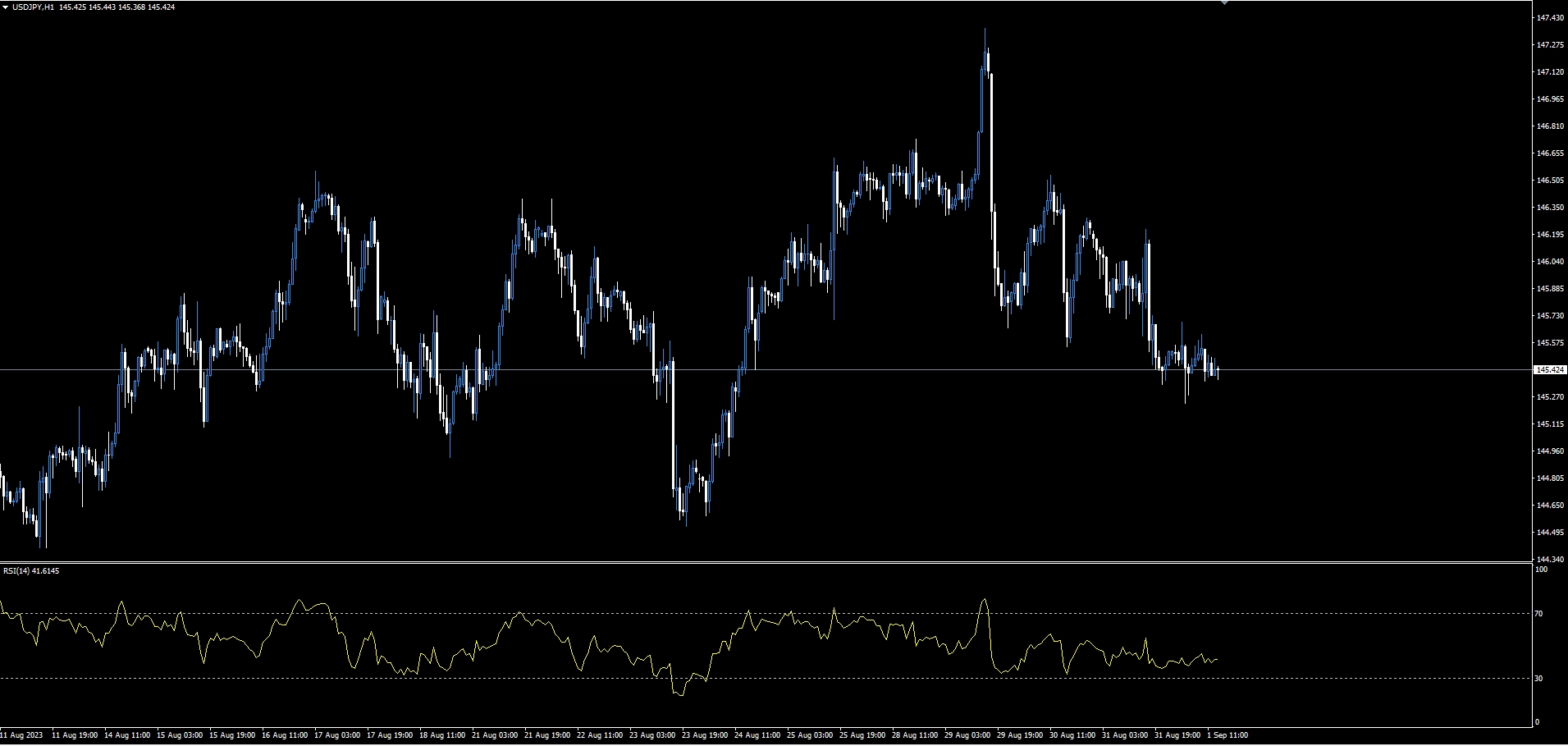
Task: Click the 144.340 price scale label
Action: [x=1549, y=560]
